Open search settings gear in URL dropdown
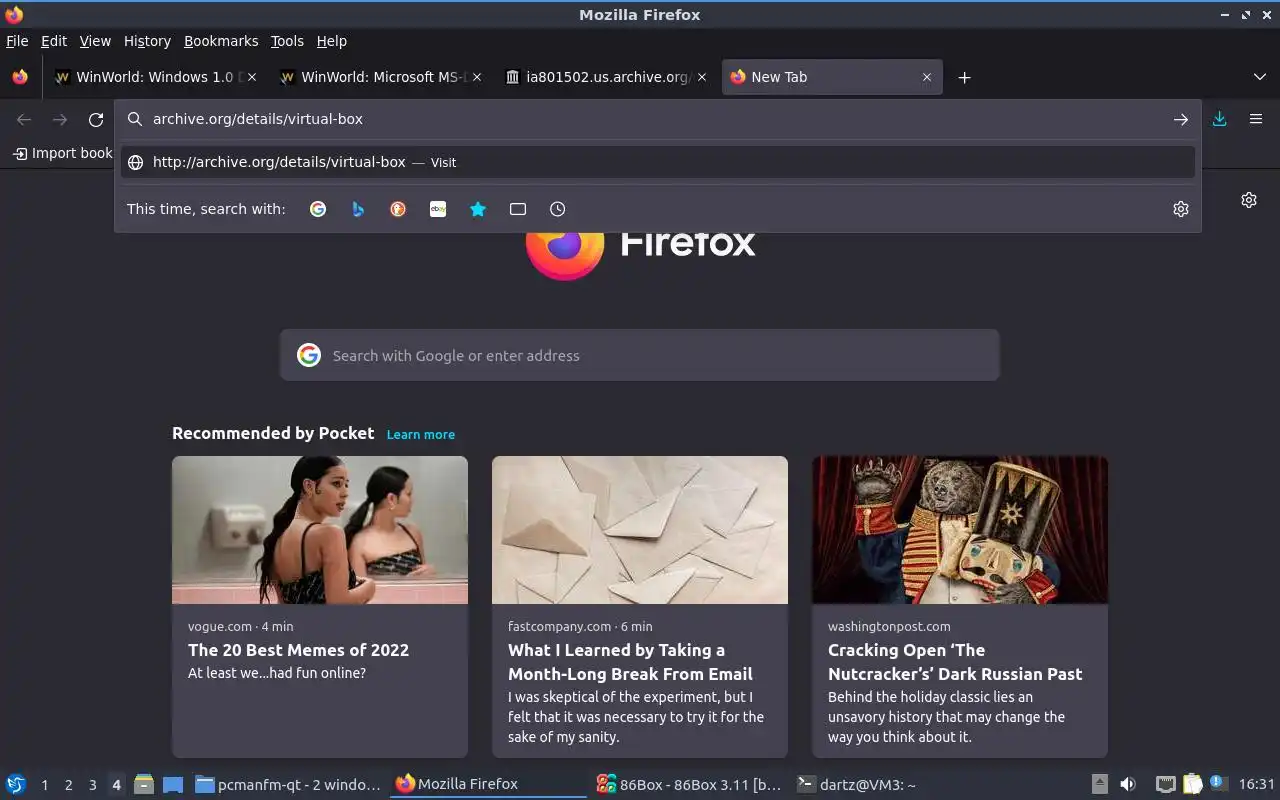 [x=1181, y=209]
